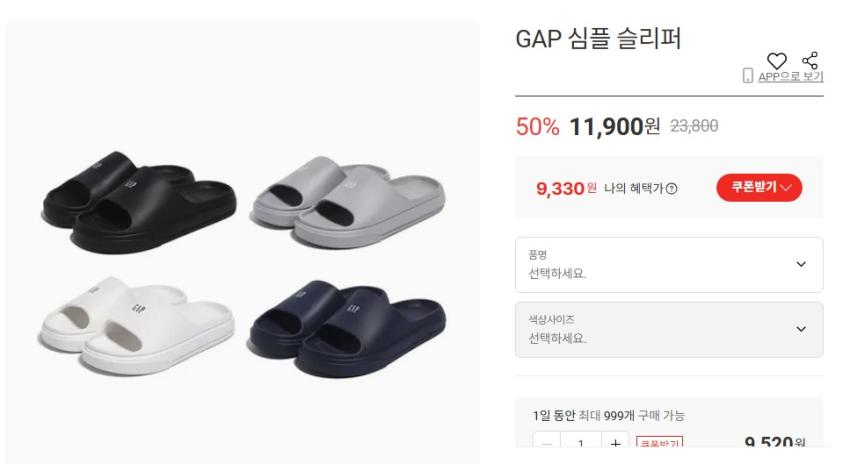This screenshot has height=464, width=850.
Task: Select the gray slippers in product image
Action: [347, 202]
